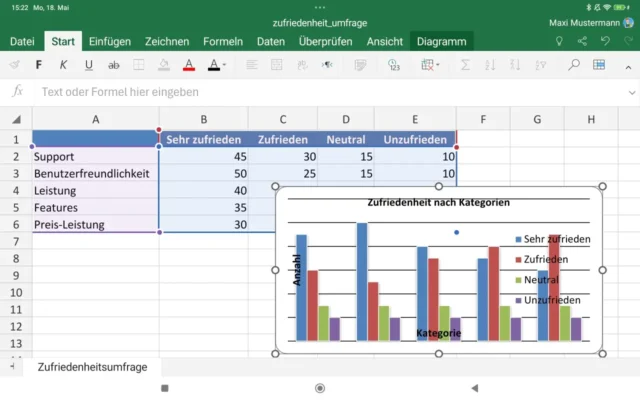Click the merge cells icon
Viewport: 640px width, 400px height.
[x=277, y=64]
